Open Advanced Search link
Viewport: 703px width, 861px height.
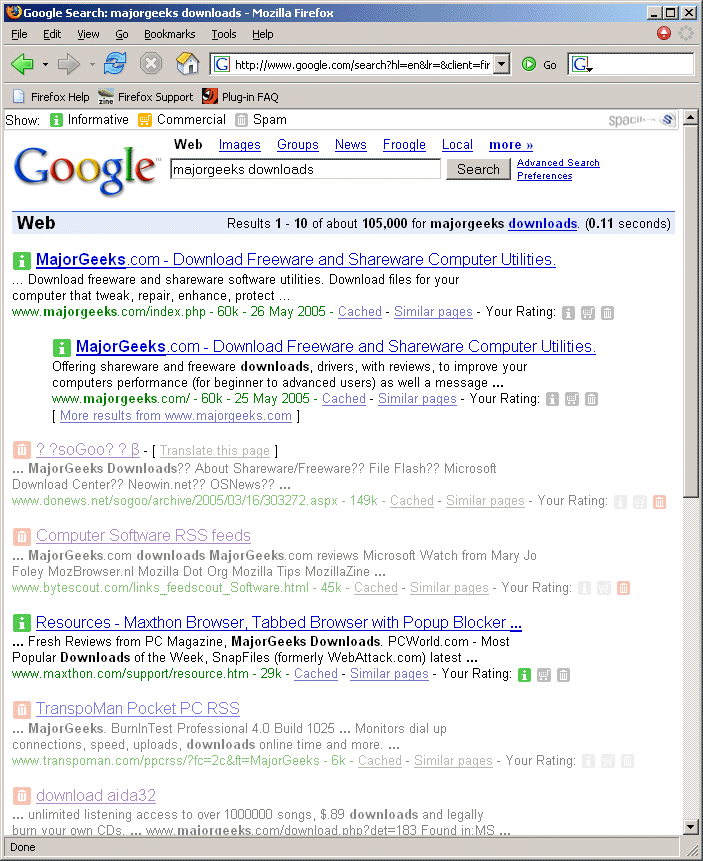pyautogui.click(x=558, y=163)
